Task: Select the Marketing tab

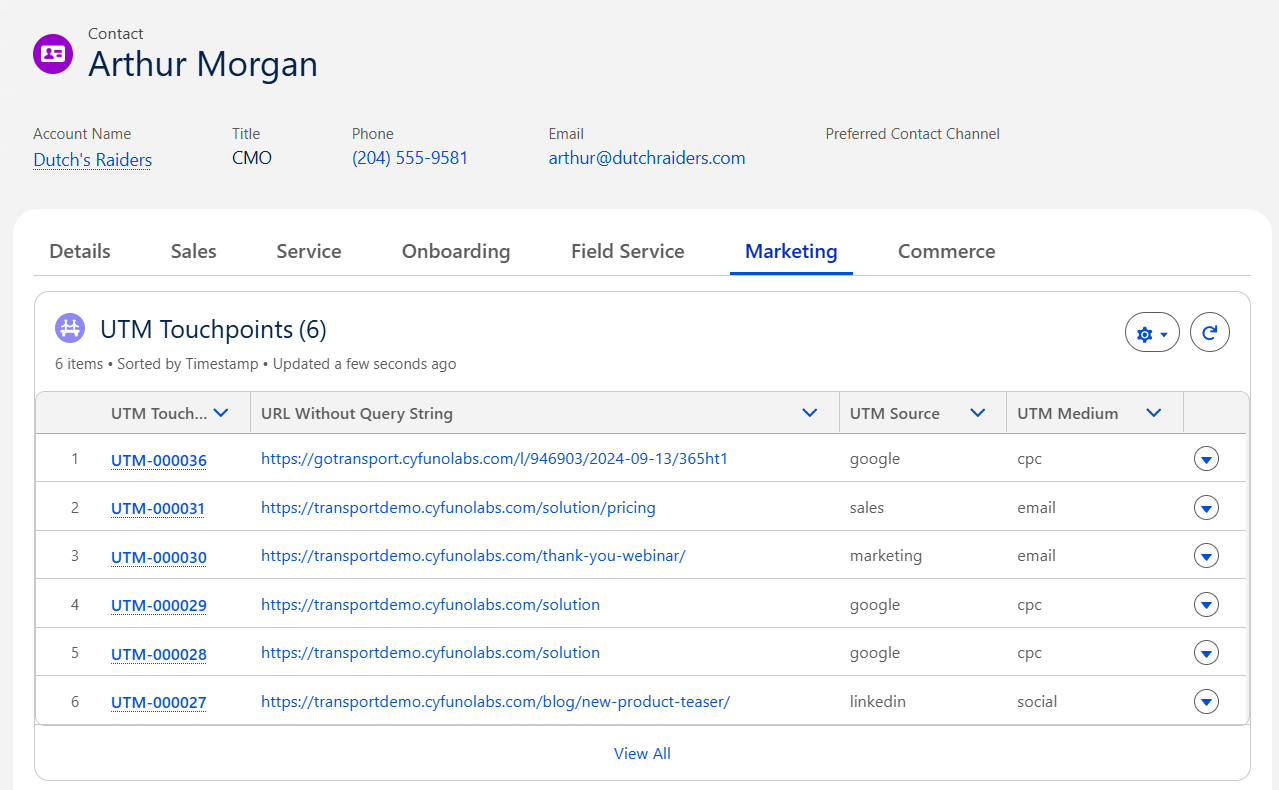Action: click(x=791, y=251)
